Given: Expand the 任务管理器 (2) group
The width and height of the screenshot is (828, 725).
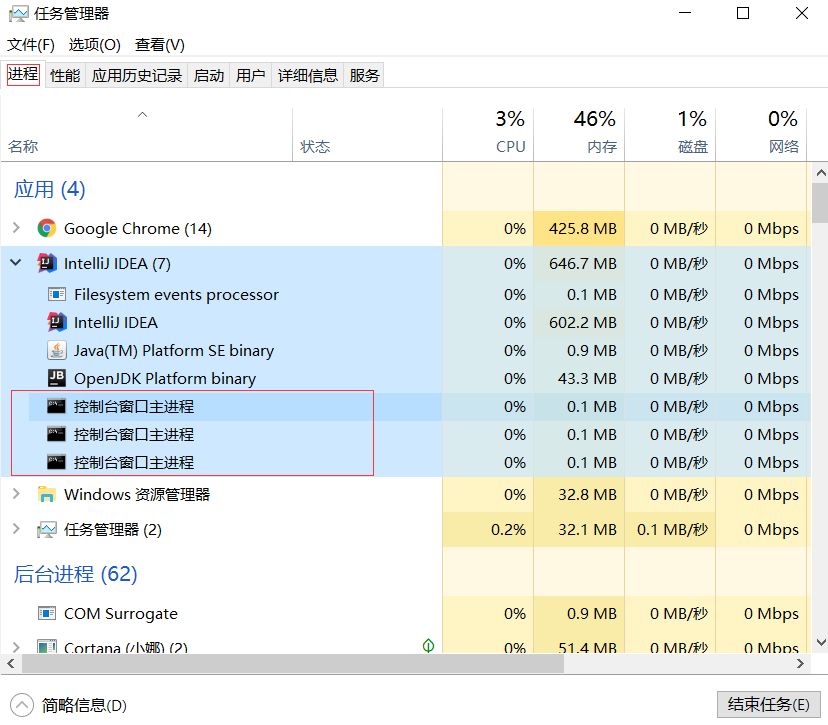Looking at the screenshot, I should coord(16,529).
